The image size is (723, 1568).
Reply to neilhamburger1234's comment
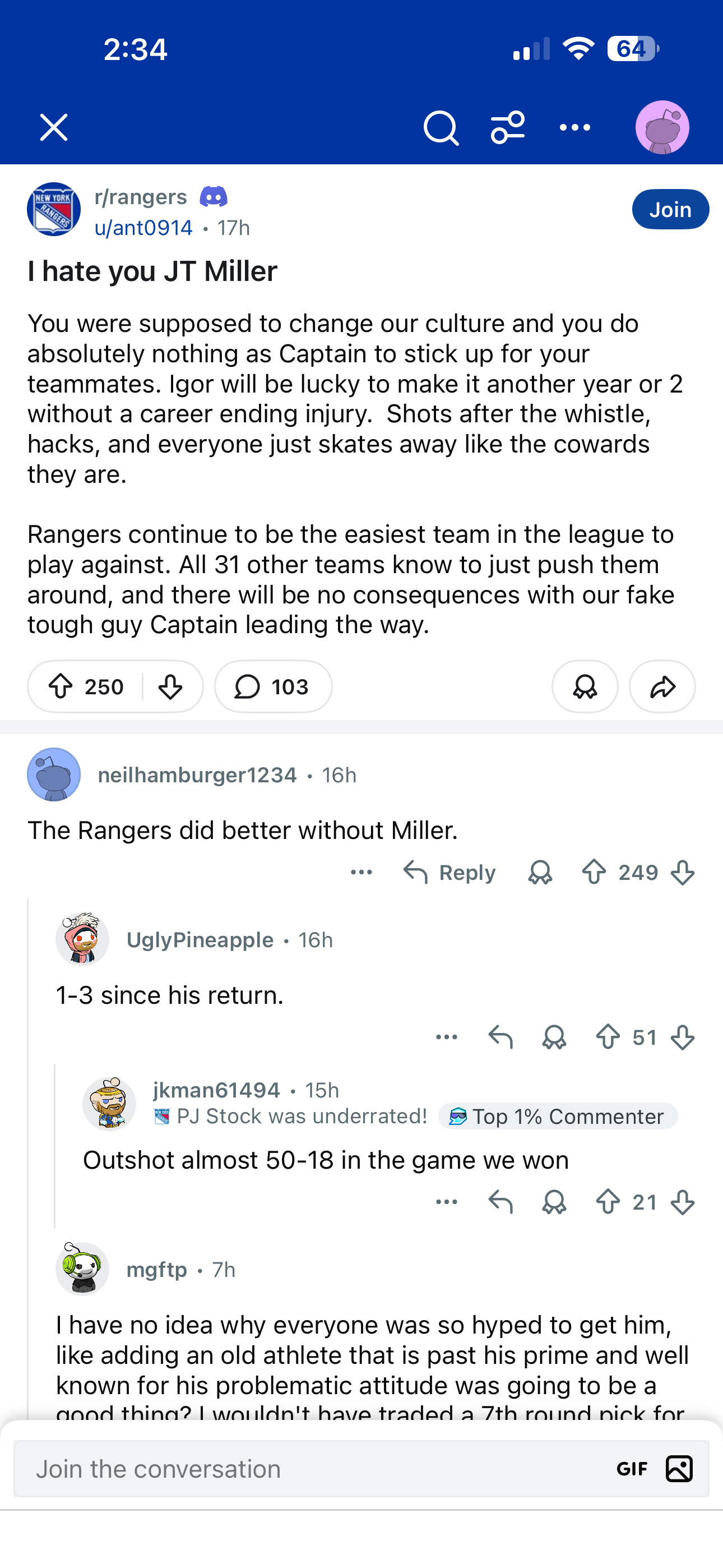(449, 872)
